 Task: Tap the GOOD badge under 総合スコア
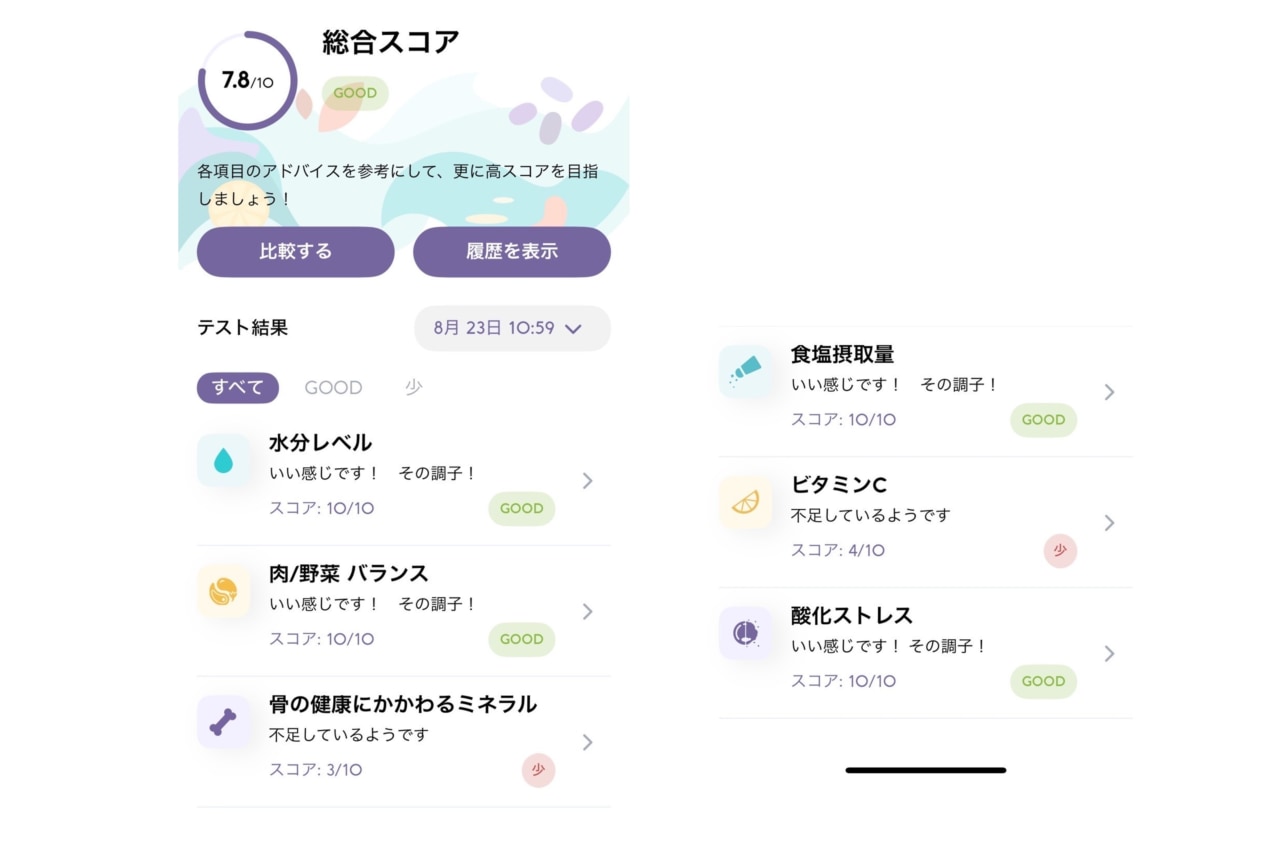355,93
